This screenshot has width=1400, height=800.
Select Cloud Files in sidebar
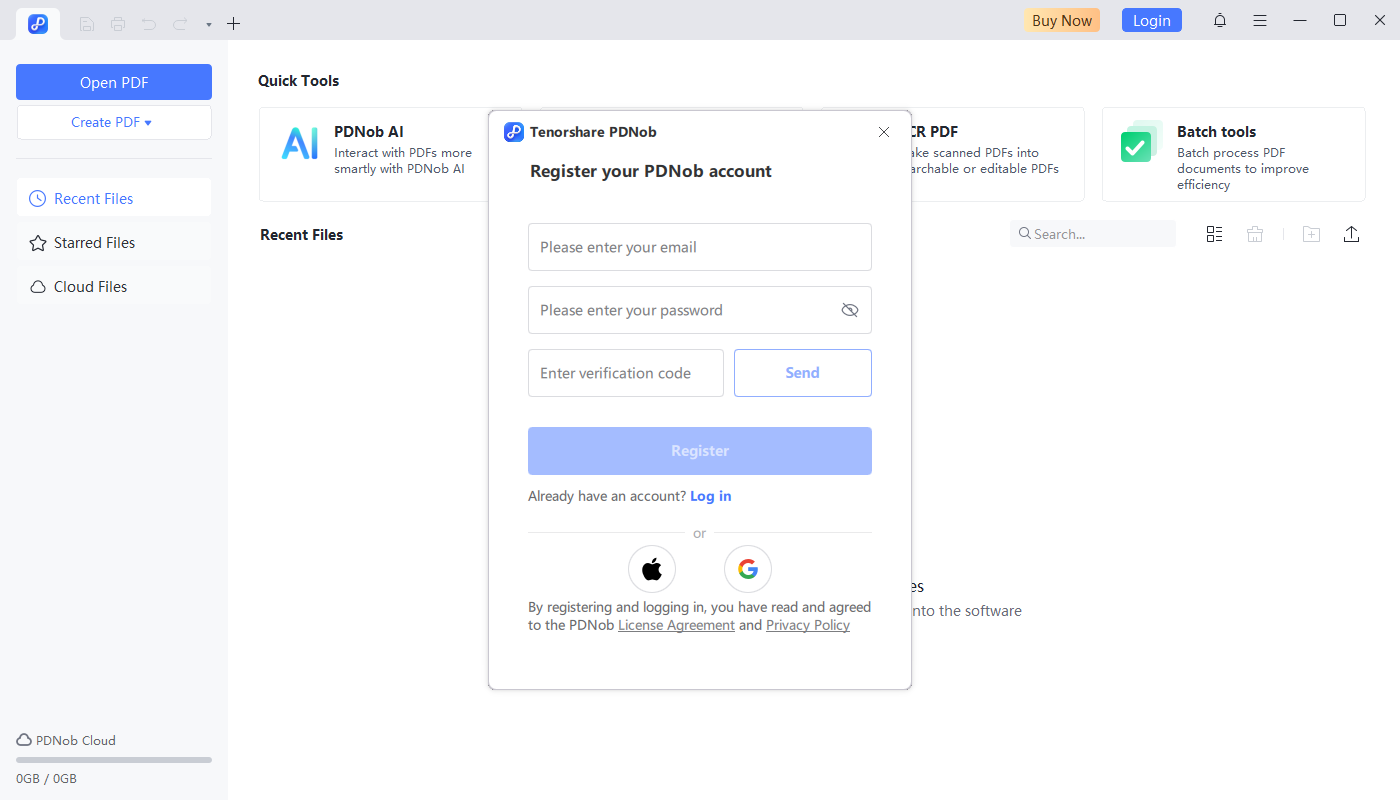90,286
